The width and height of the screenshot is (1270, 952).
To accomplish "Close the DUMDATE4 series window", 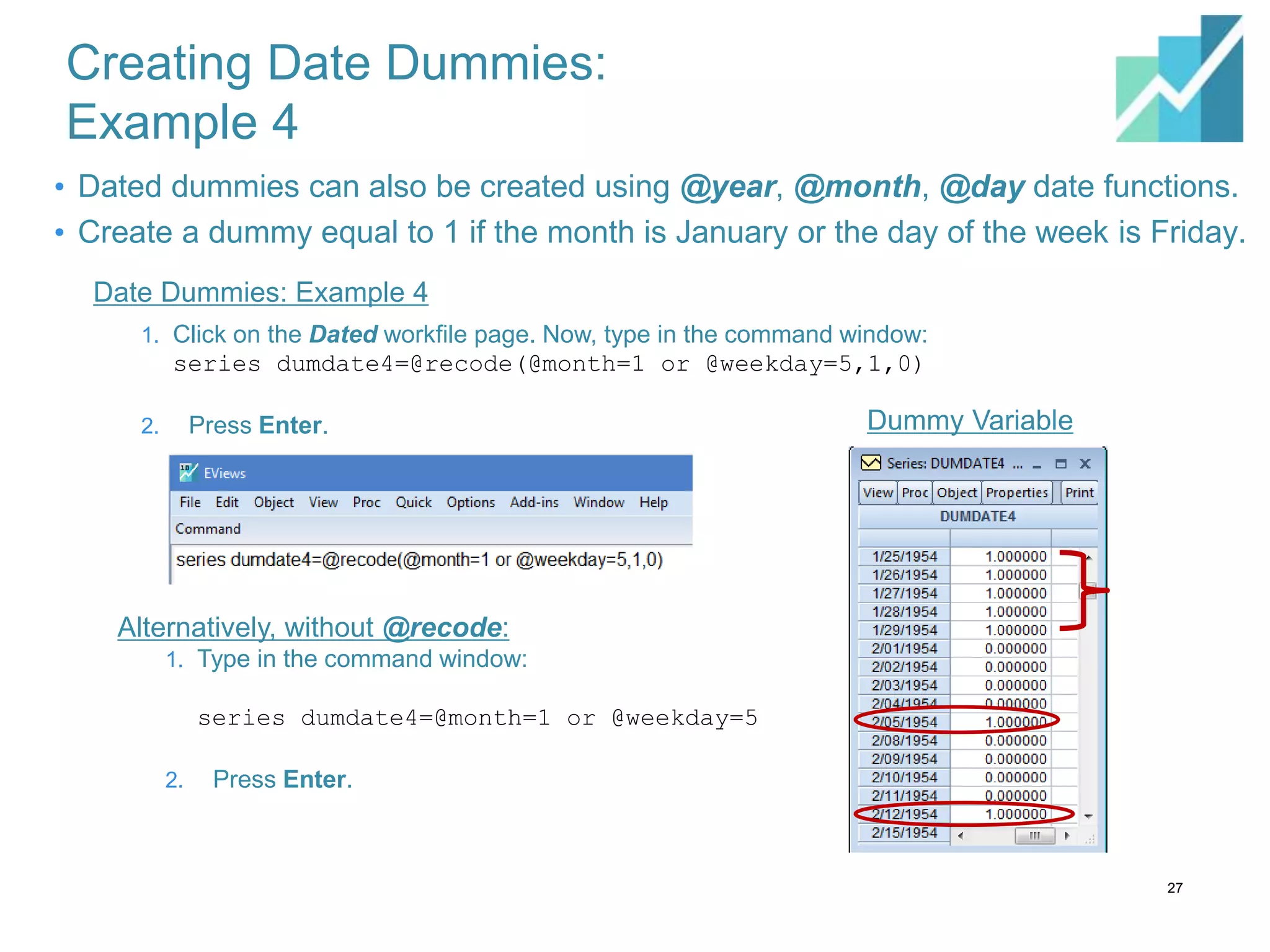I will point(1085,464).
